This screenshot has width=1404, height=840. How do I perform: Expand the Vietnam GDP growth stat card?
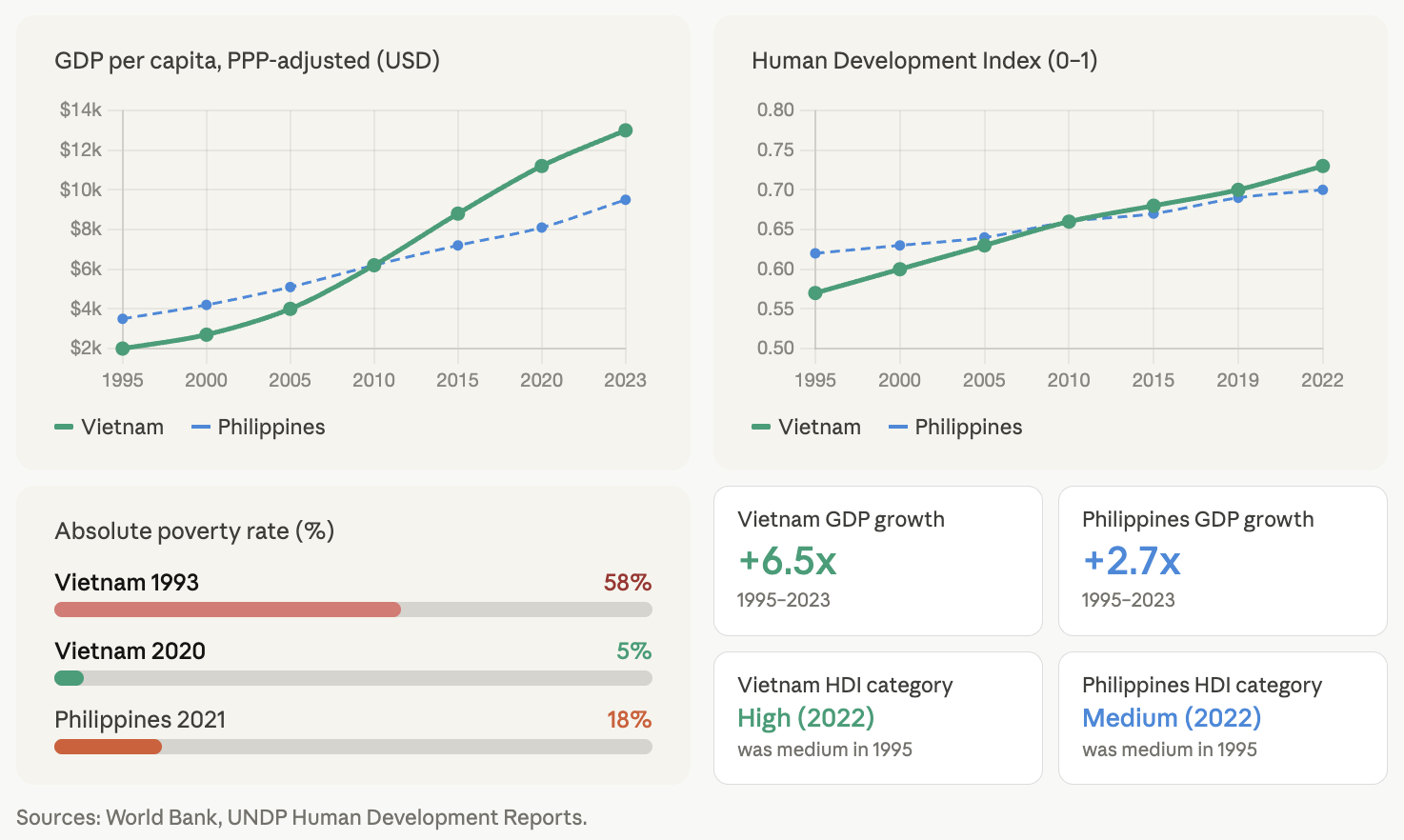(x=877, y=560)
